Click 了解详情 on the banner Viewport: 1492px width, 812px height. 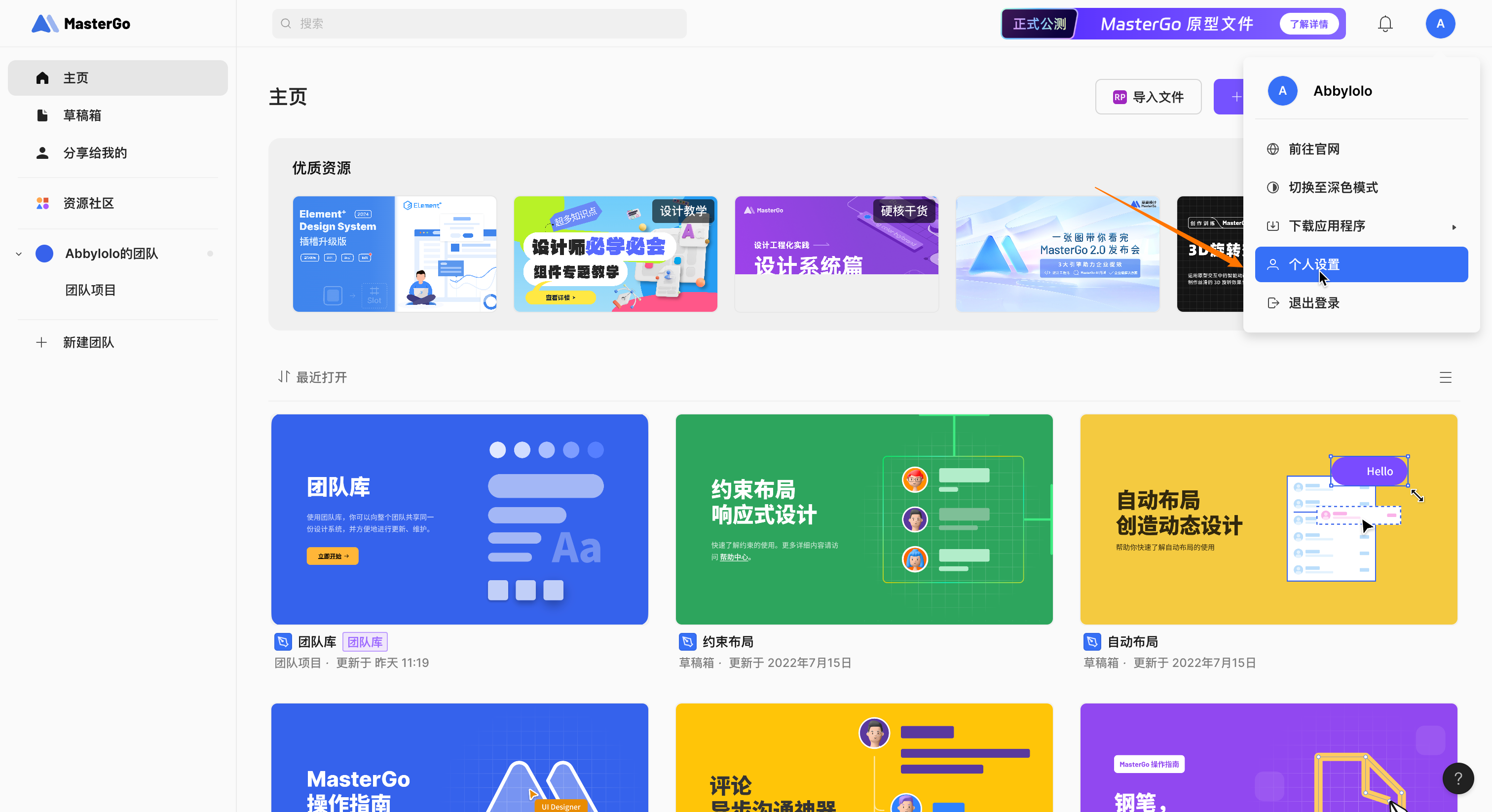(1308, 24)
